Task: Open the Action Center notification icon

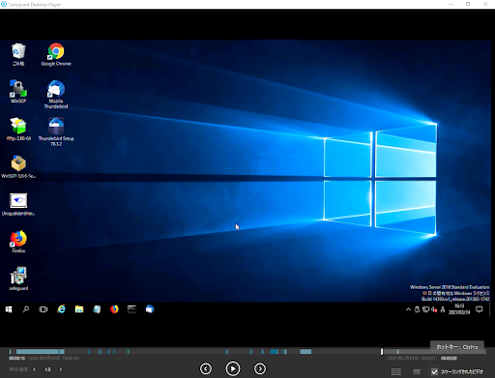Action: click(x=479, y=310)
